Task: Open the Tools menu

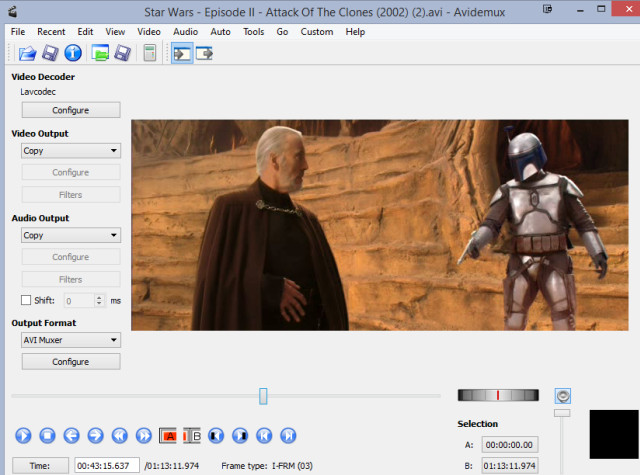Action: 253,31
